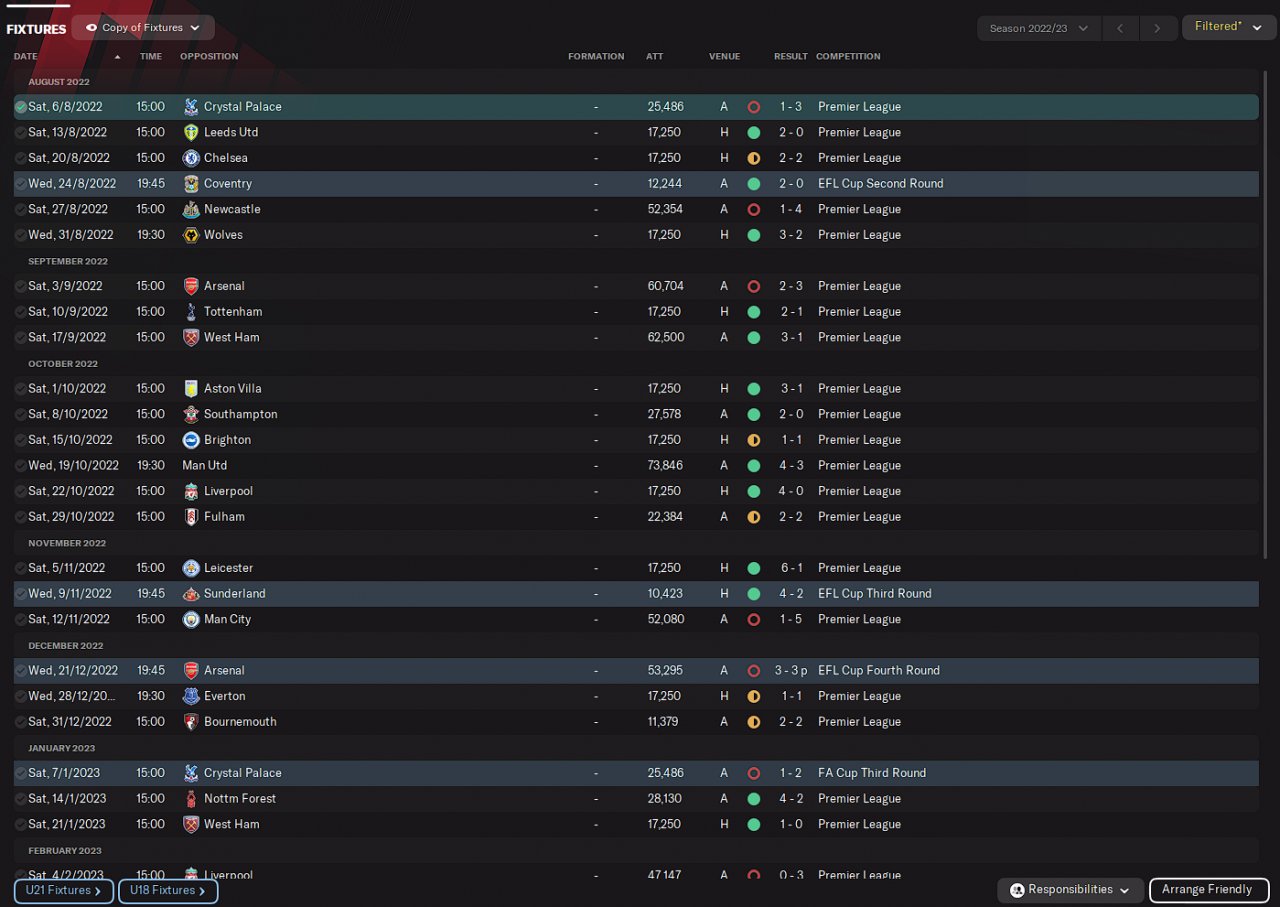
Task: Click the 62,500 attendance figure
Action: (666, 338)
